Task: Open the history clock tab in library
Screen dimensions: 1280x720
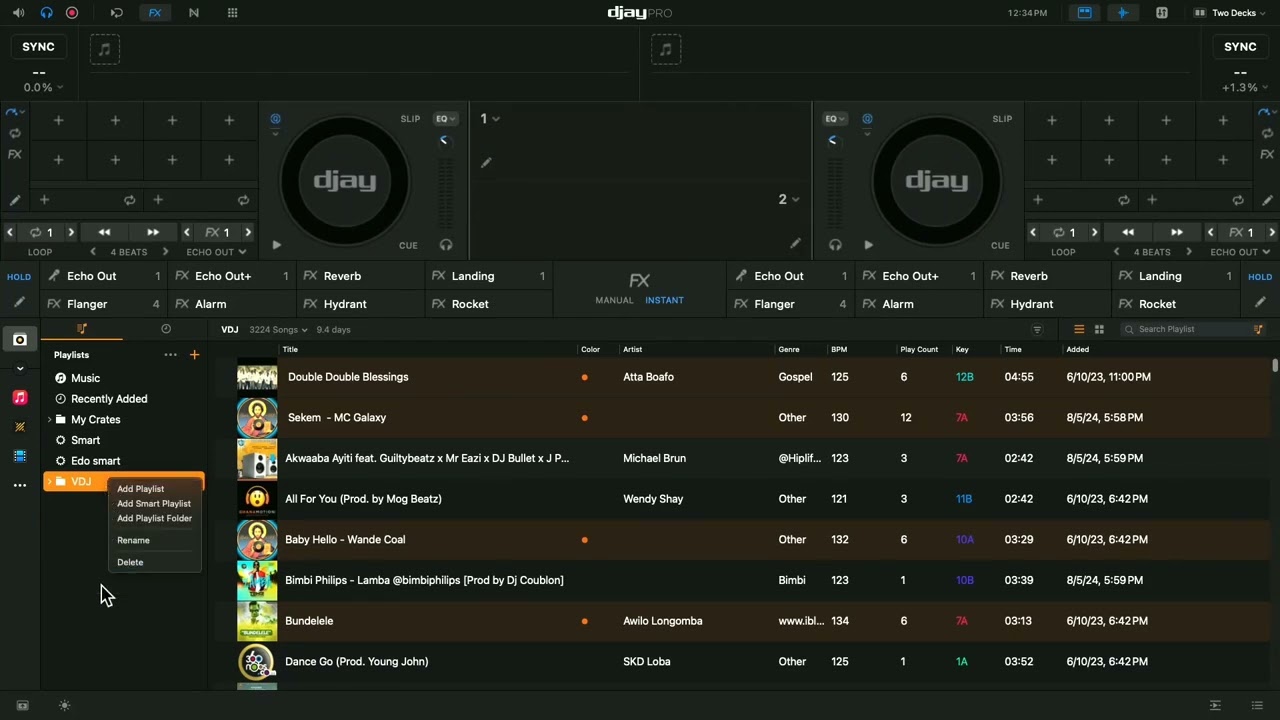Action: [x=166, y=329]
